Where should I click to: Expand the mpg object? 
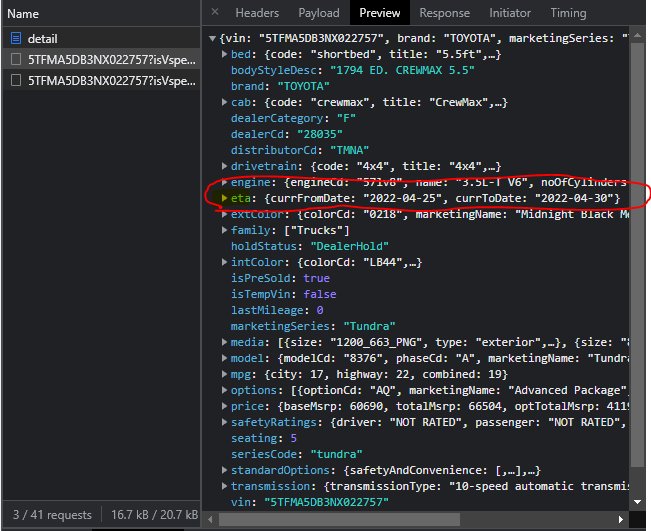point(224,374)
